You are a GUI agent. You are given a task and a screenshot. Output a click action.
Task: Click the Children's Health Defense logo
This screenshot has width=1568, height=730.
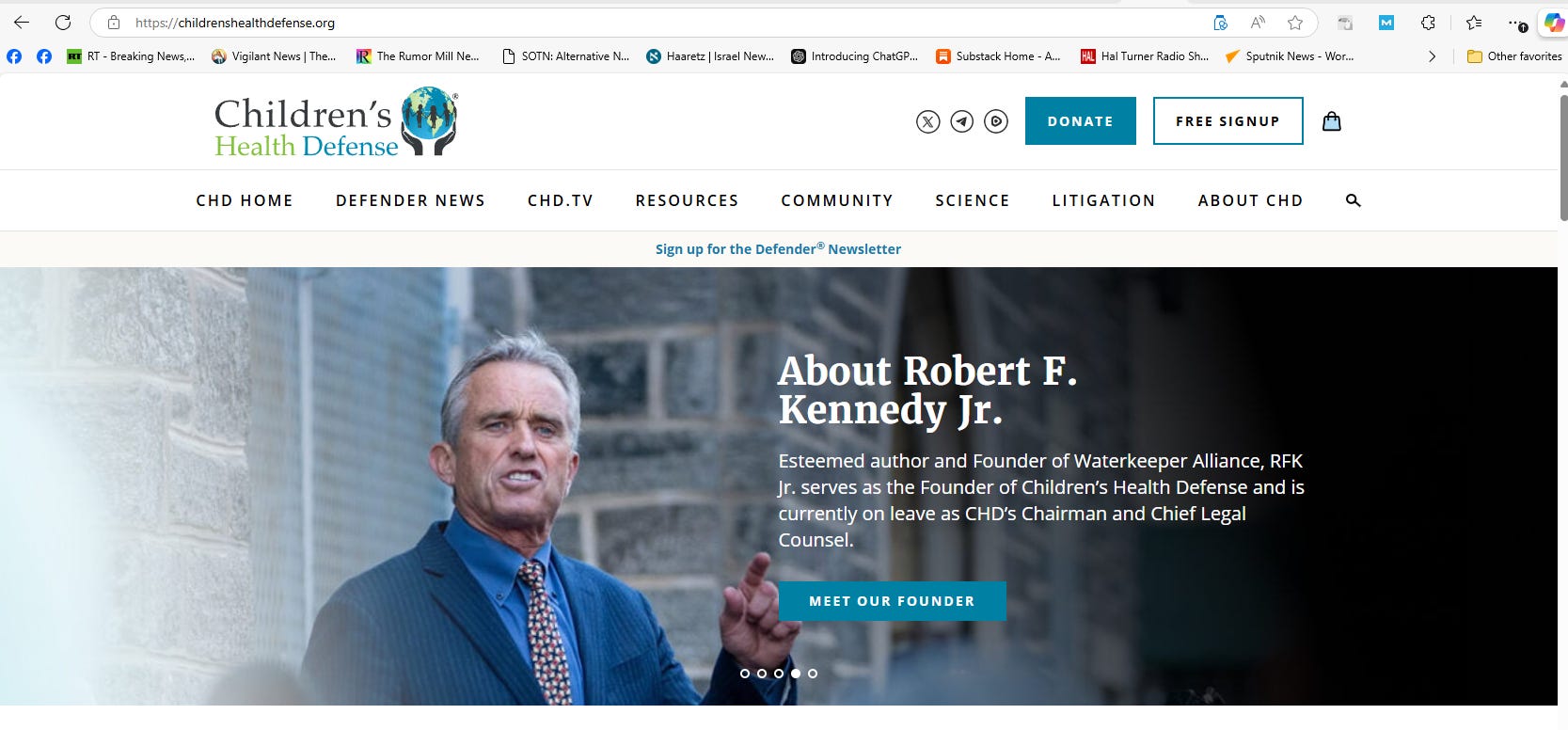tap(336, 121)
